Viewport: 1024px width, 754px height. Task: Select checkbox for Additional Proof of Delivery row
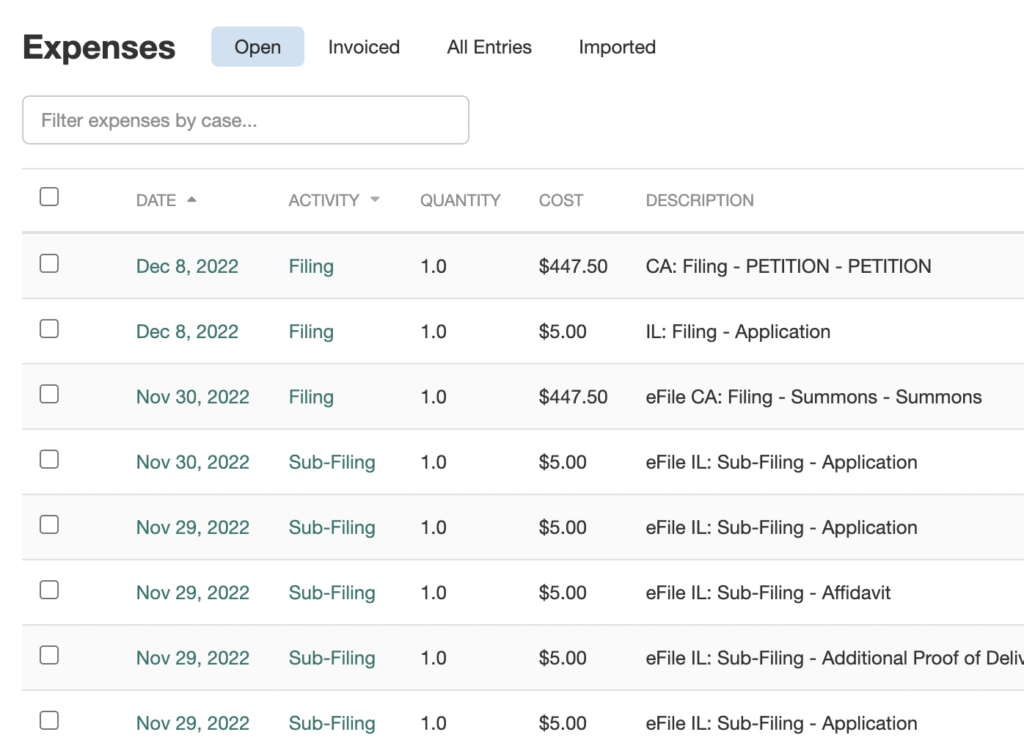[49, 655]
